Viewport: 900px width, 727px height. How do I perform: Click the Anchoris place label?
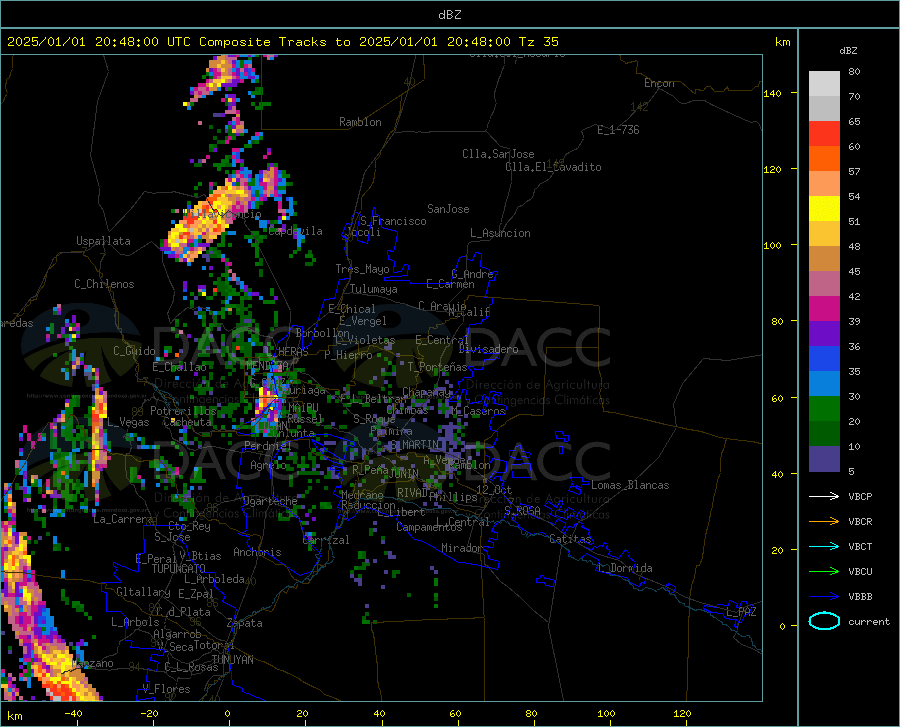(257, 552)
